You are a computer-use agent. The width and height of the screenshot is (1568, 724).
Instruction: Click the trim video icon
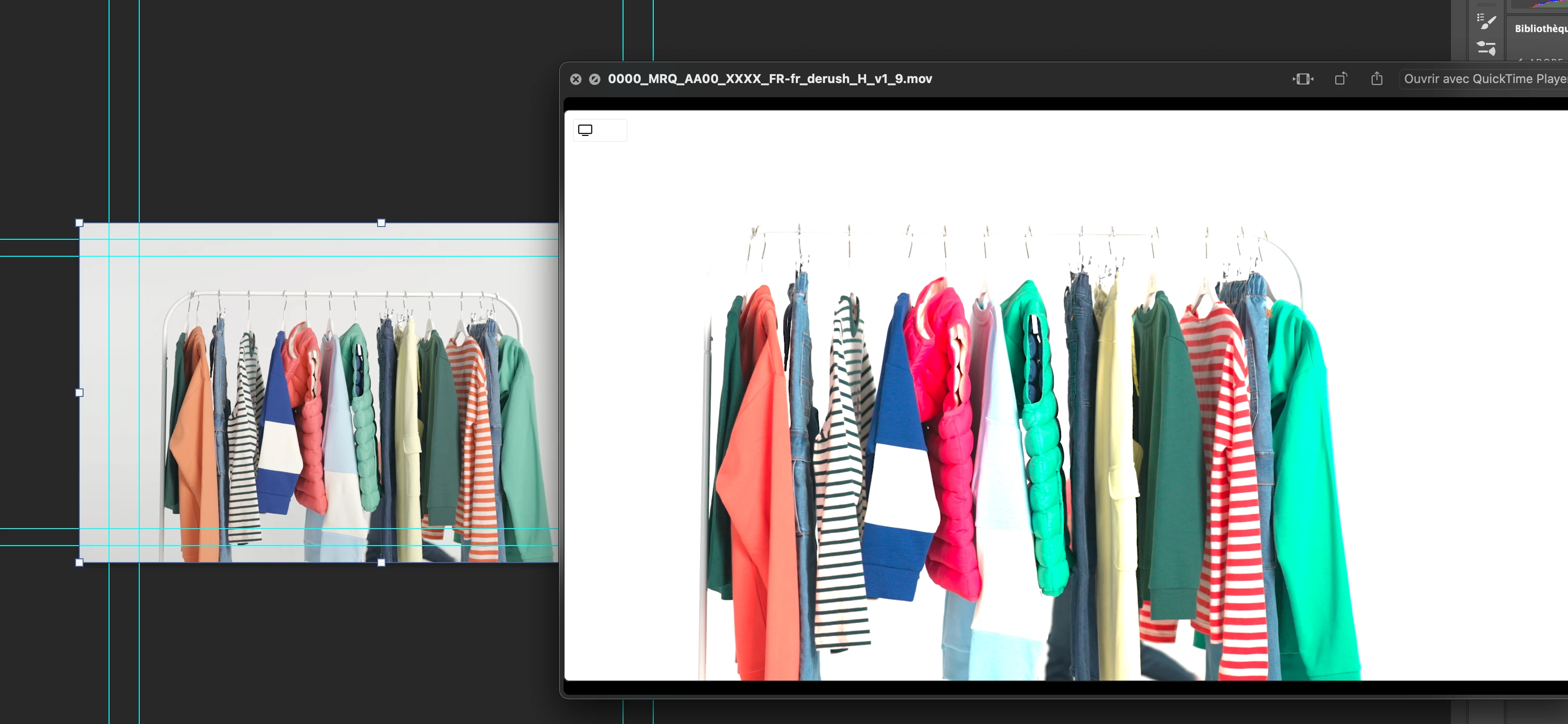click(x=1303, y=79)
